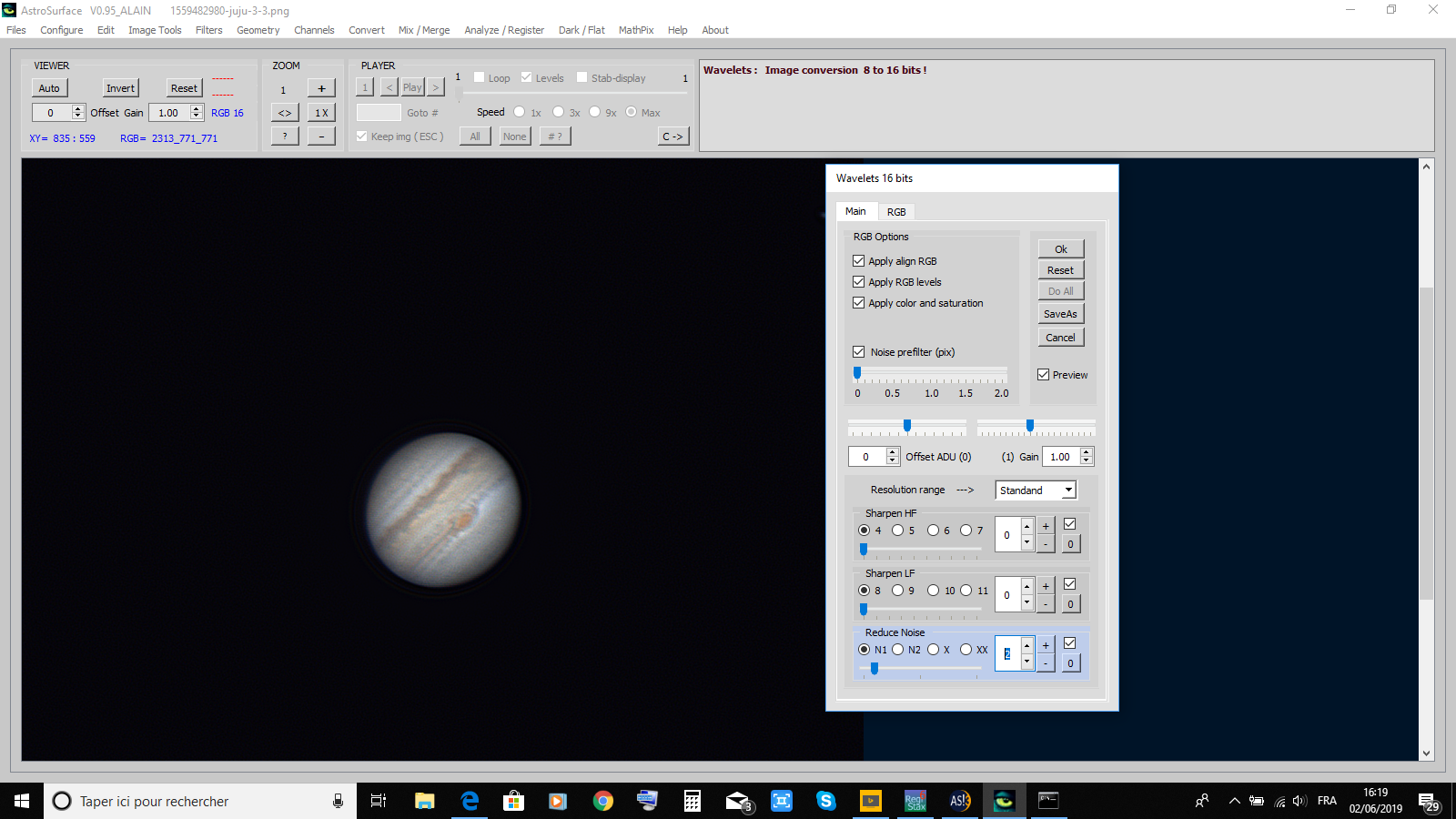Click the zoom in plus button

tap(321, 88)
